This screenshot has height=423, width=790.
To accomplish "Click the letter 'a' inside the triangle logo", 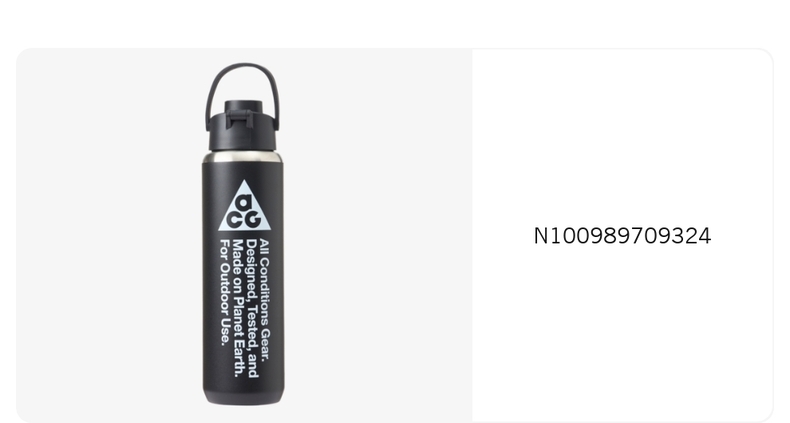I will (x=244, y=204).
